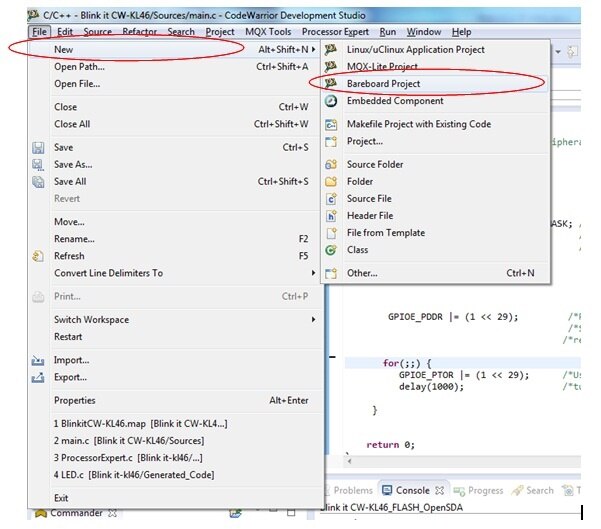Screen dimensions: 601x529
Task: Open the Edit menu
Action: pos(65,32)
